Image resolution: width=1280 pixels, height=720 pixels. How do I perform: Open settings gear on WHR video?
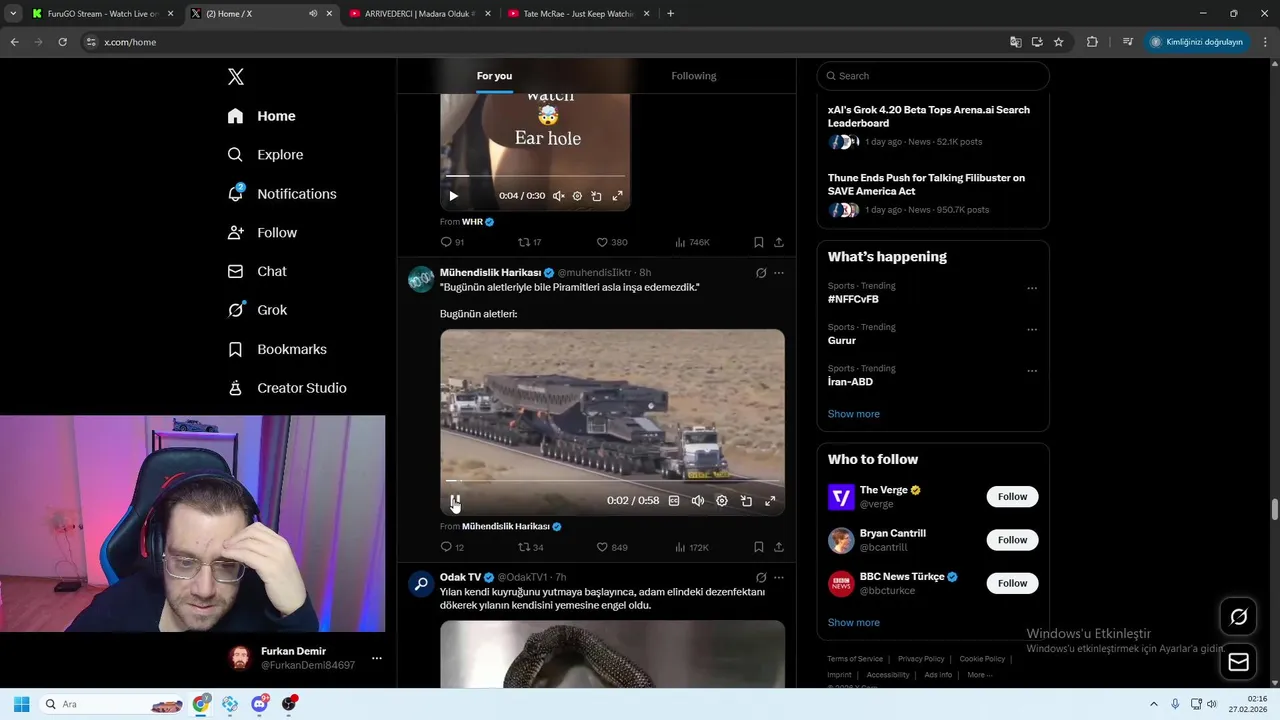[577, 196]
